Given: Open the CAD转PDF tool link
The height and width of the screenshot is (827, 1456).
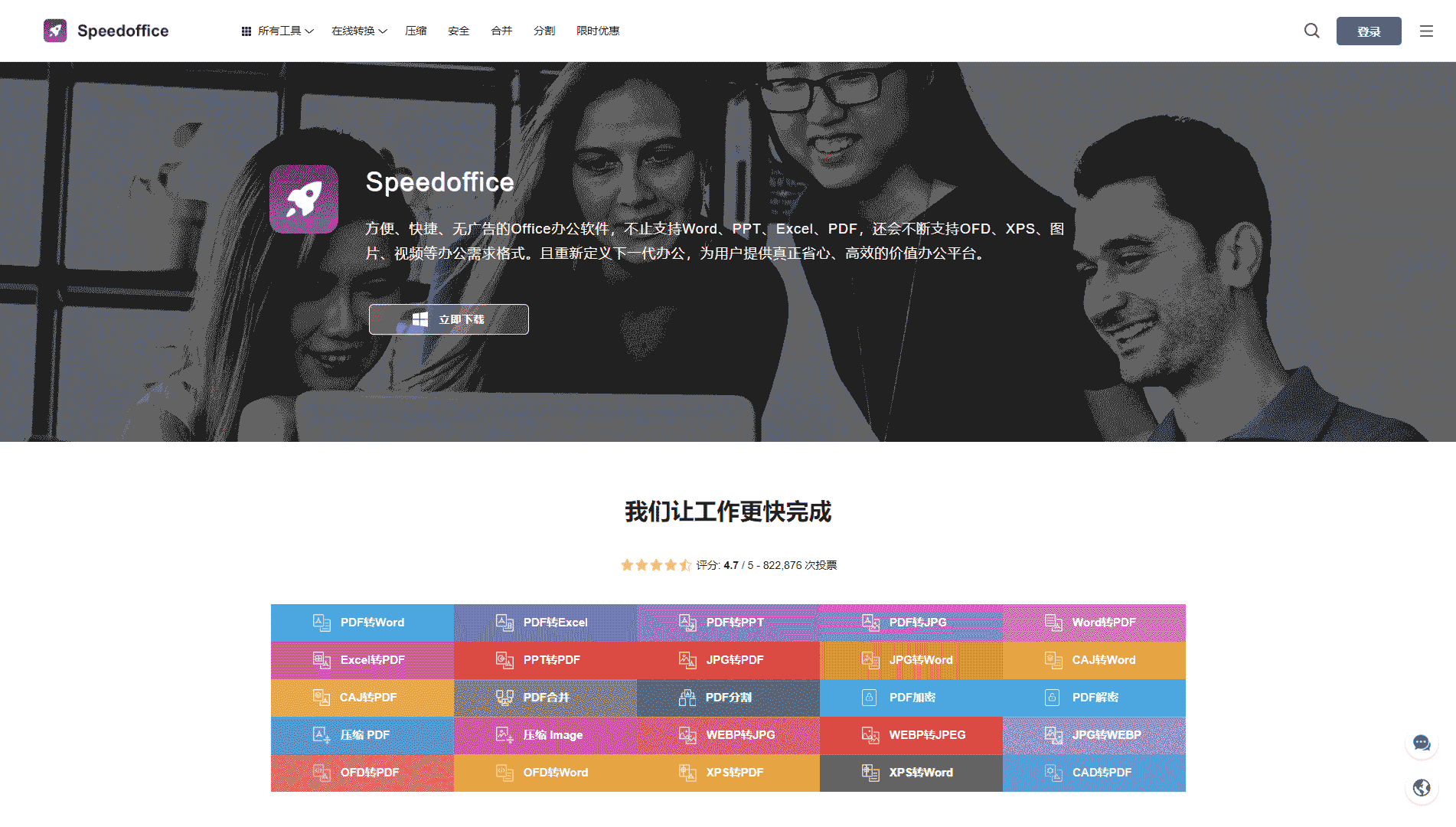Looking at the screenshot, I should [1094, 773].
